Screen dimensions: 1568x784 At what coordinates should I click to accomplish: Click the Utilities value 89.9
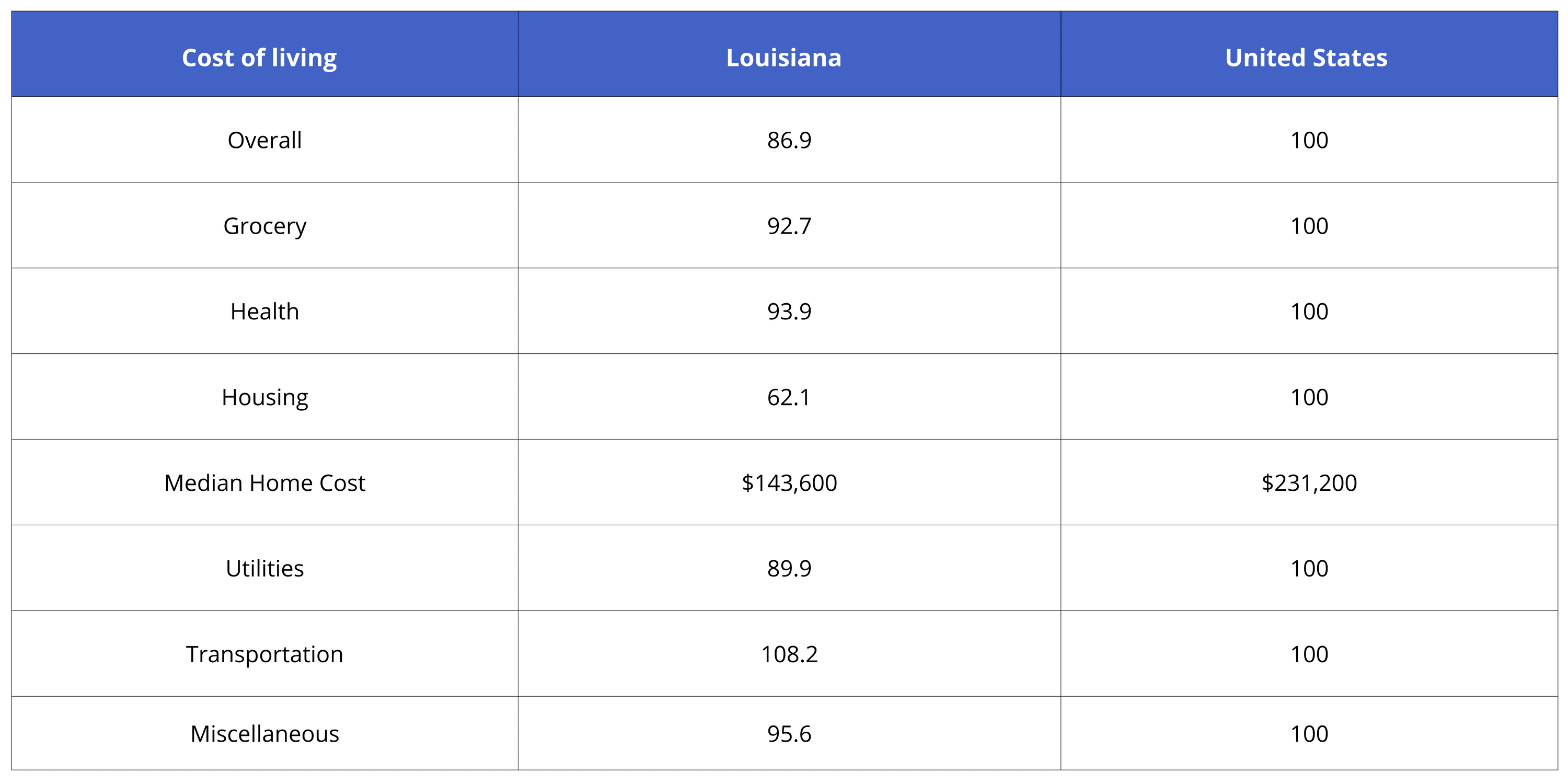[789, 569]
